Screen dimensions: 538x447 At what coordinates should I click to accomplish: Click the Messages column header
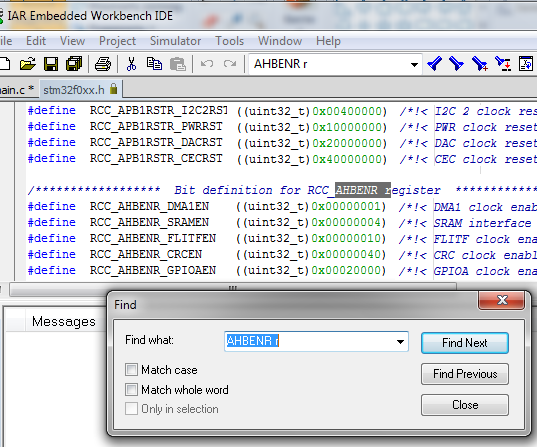pyautogui.click(x=64, y=321)
